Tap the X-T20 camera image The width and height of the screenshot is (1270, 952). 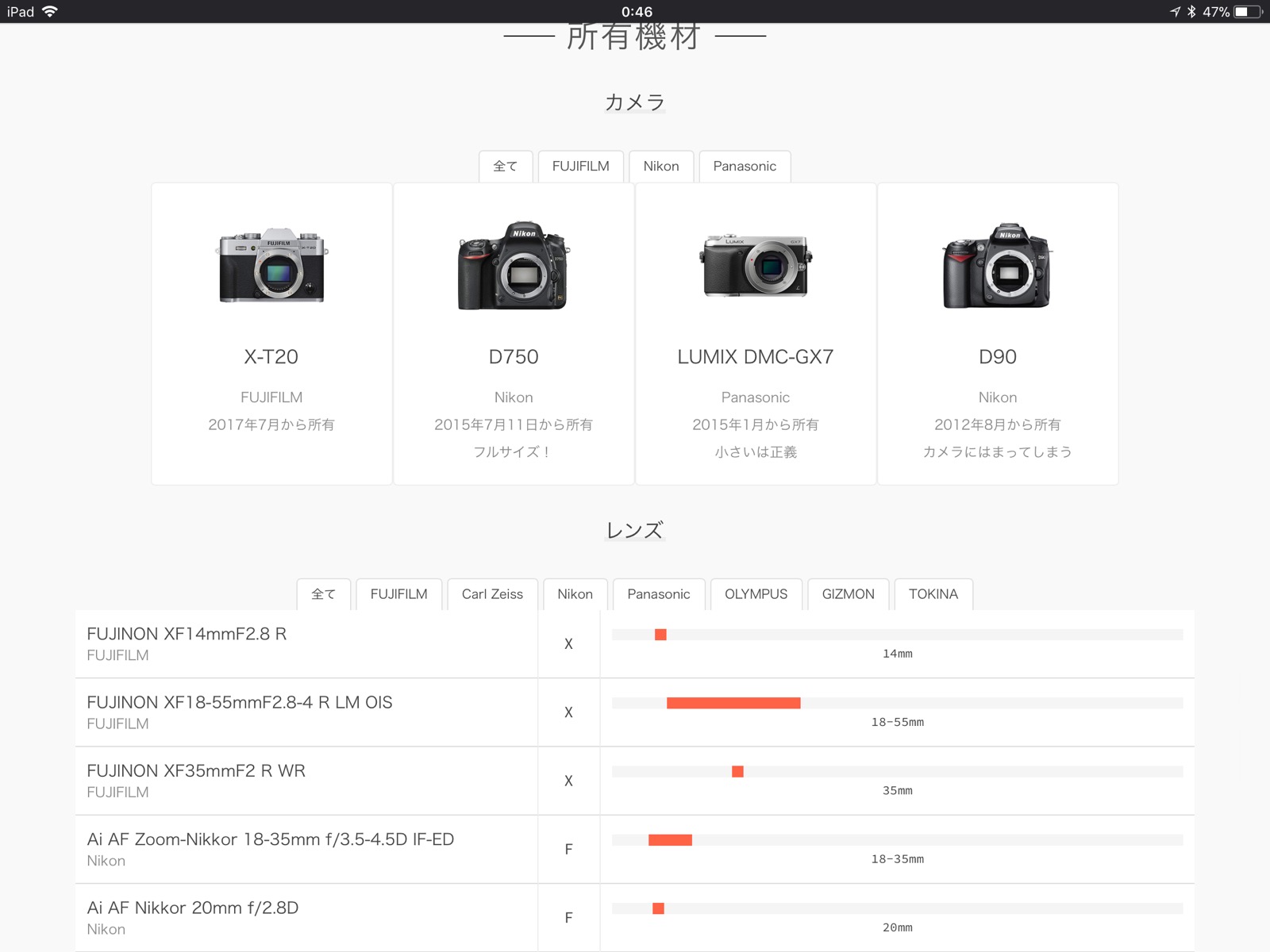point(271,267)
